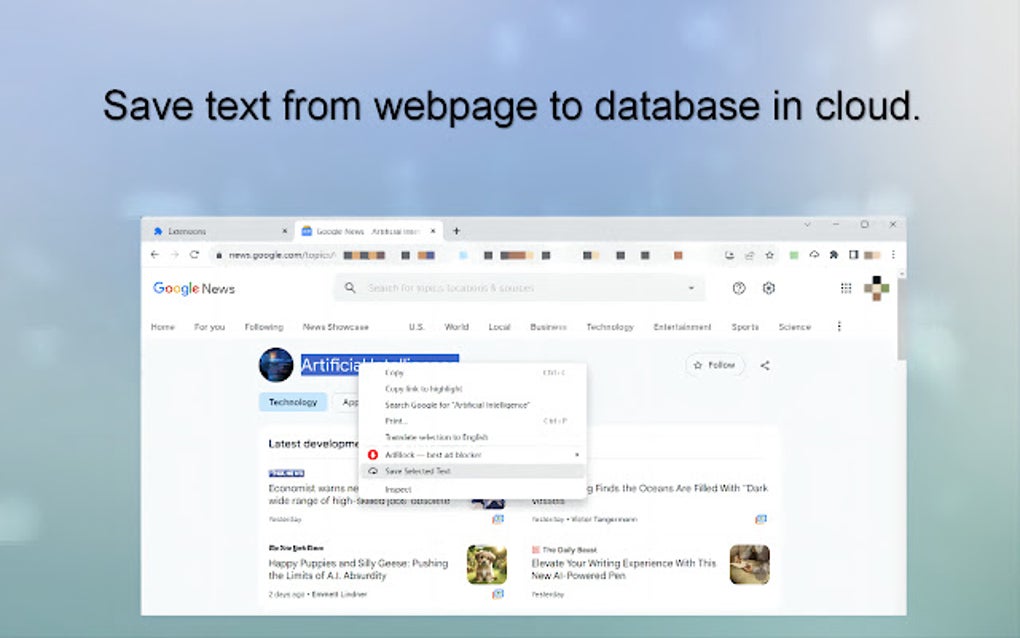Viewport: 1020px width, 638px height.
Task: Open the Google apps grid
Action: tap(846, 288)
